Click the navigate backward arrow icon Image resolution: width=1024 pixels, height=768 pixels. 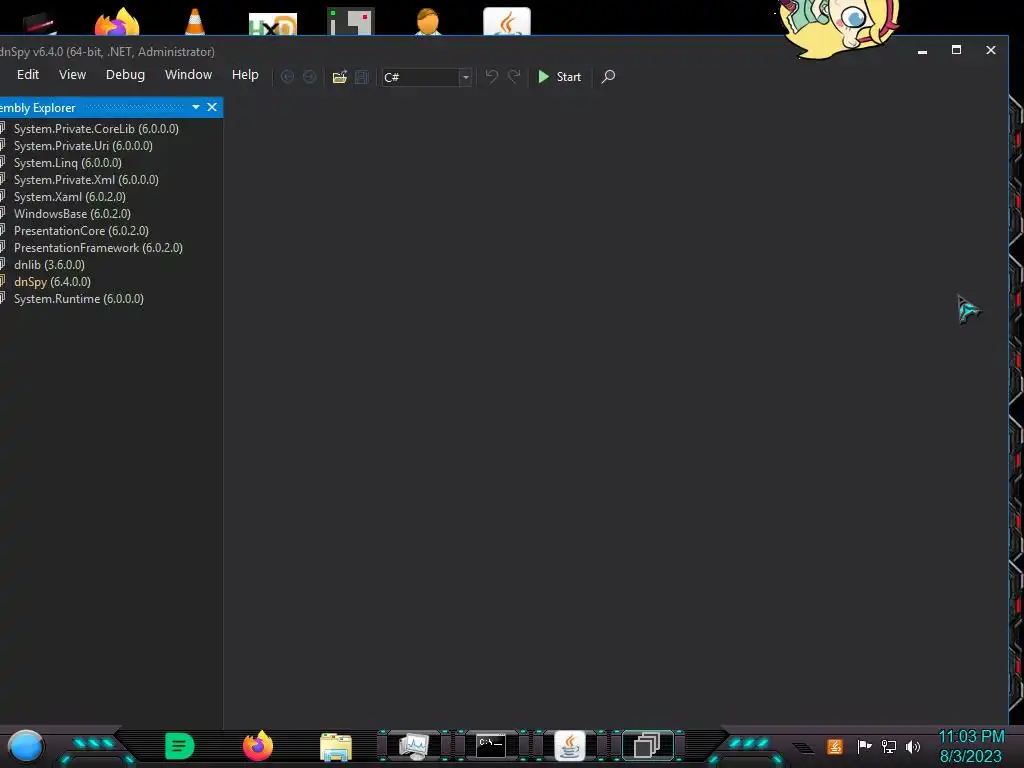pyautogui.click(x=287, y=77)
